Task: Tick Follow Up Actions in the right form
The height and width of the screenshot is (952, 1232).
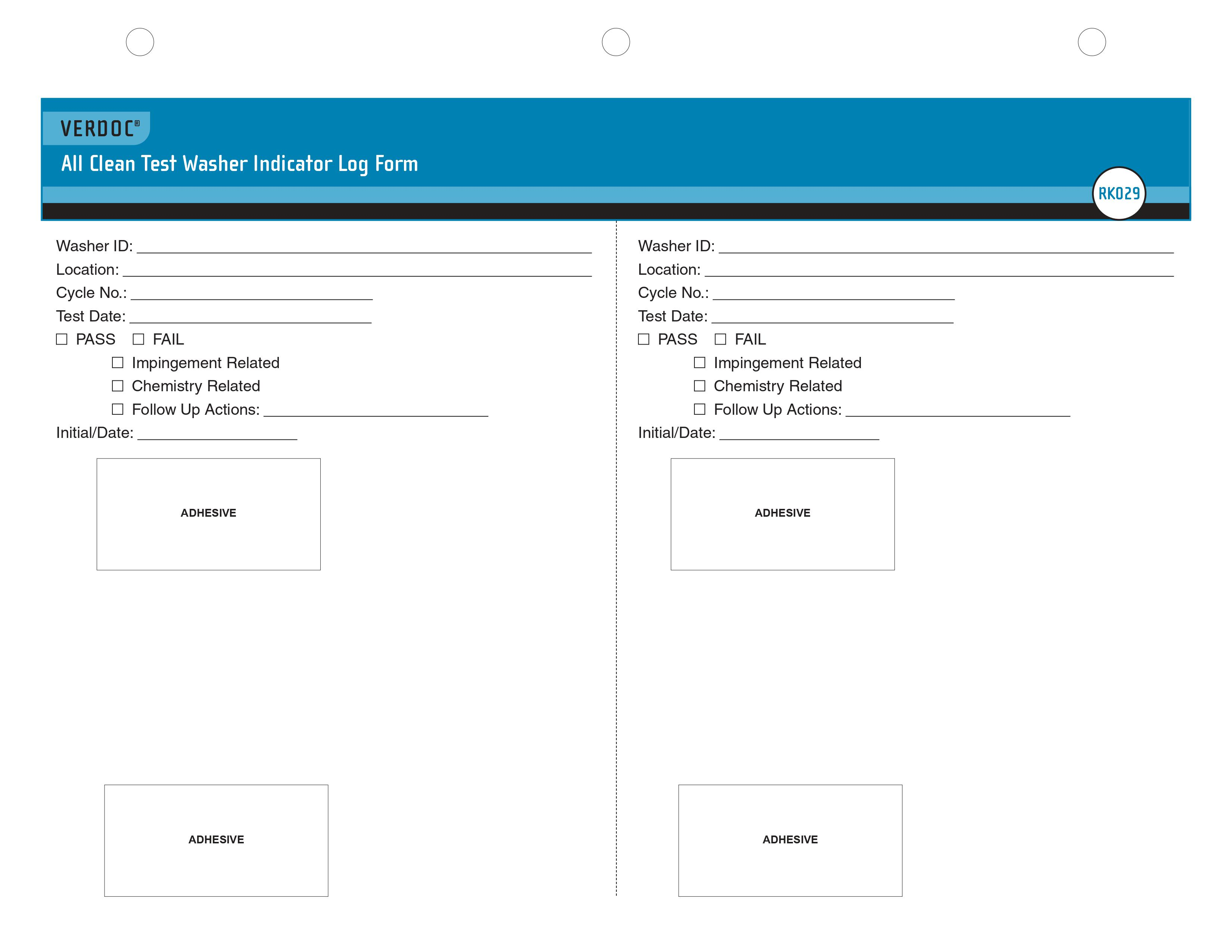Action: point(700,409)
